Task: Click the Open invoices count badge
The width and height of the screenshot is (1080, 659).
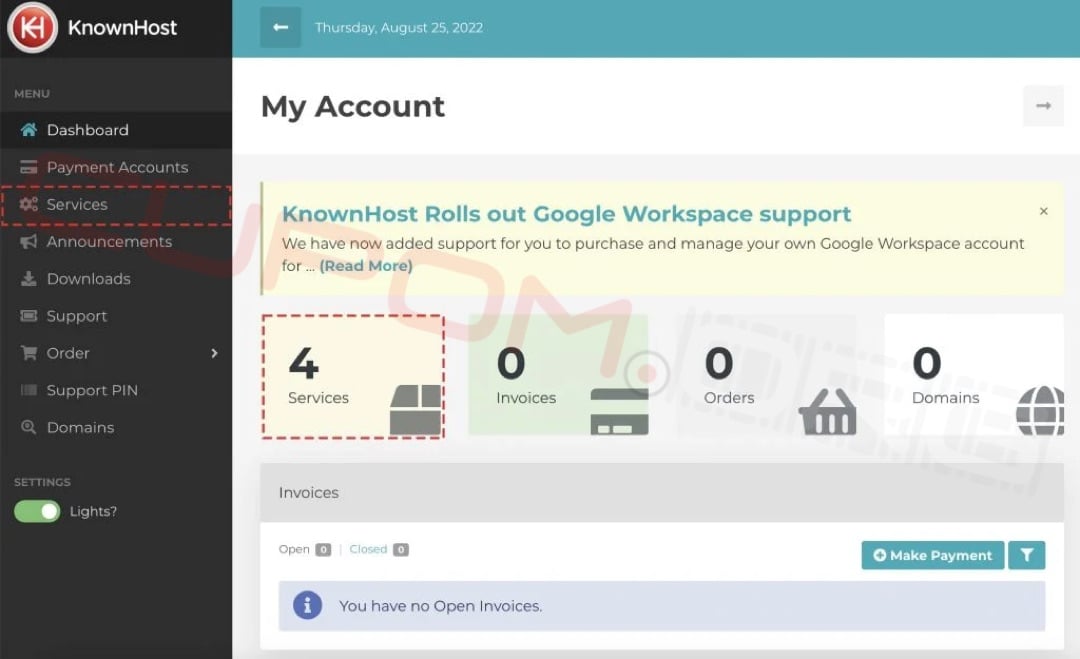Action: [323, 550]
